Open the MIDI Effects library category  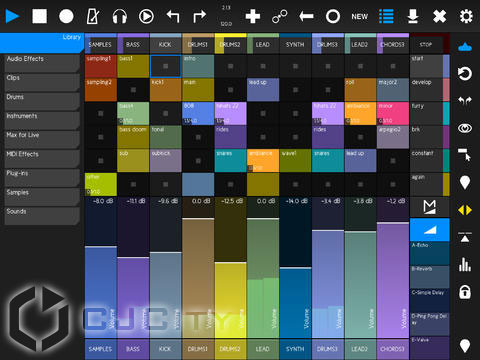[x=42, y=159]
